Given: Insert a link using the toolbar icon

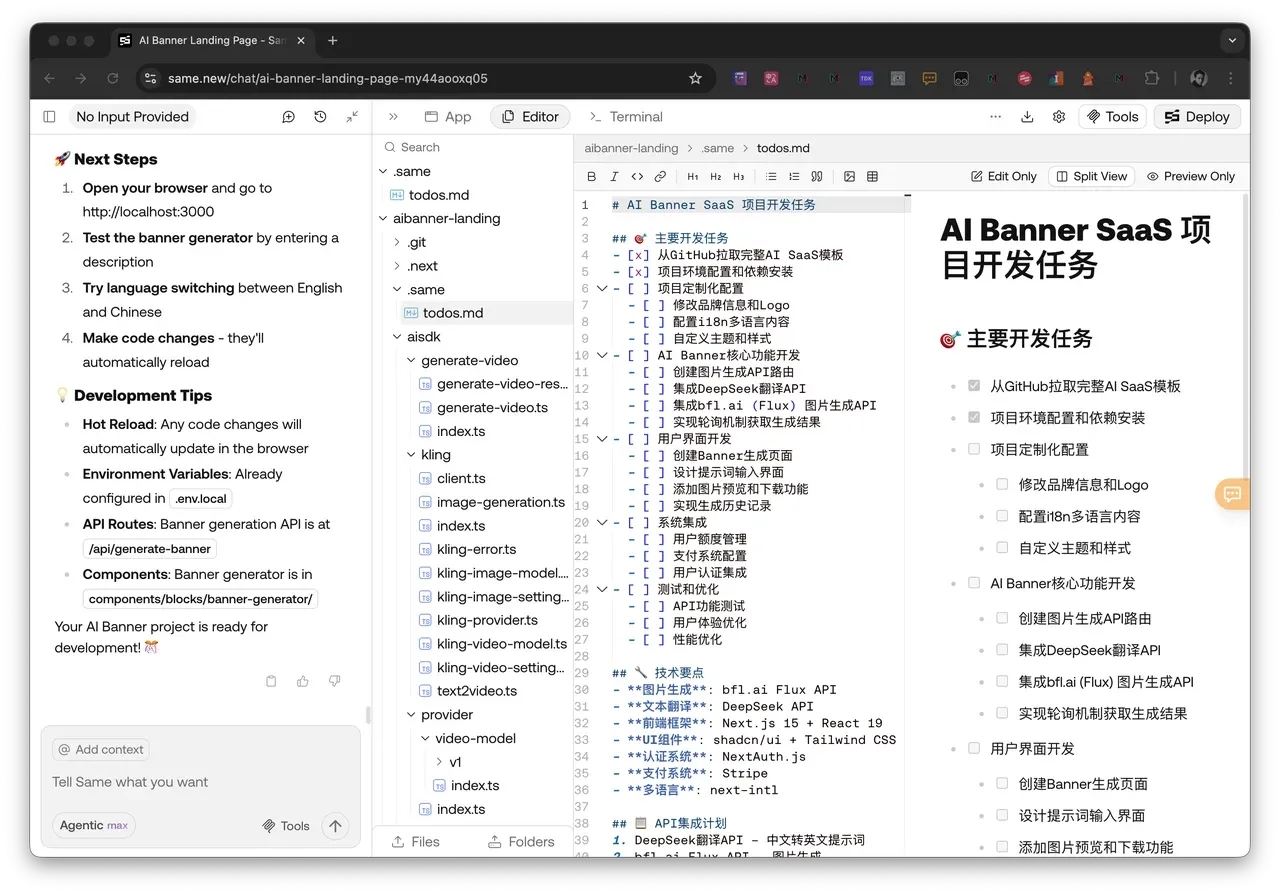Looking at the screenshot, I should tap(660, 177).
